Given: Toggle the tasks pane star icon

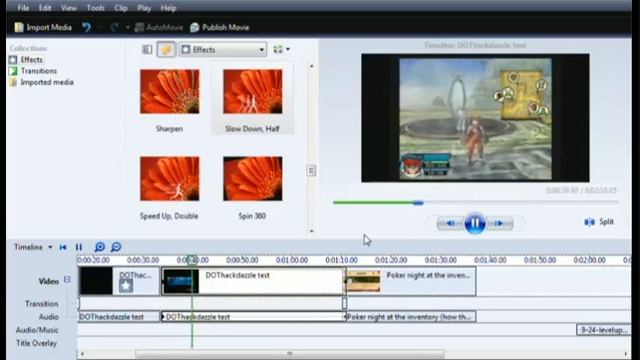Looking at the screenshot, I should [x=166, y=49].
